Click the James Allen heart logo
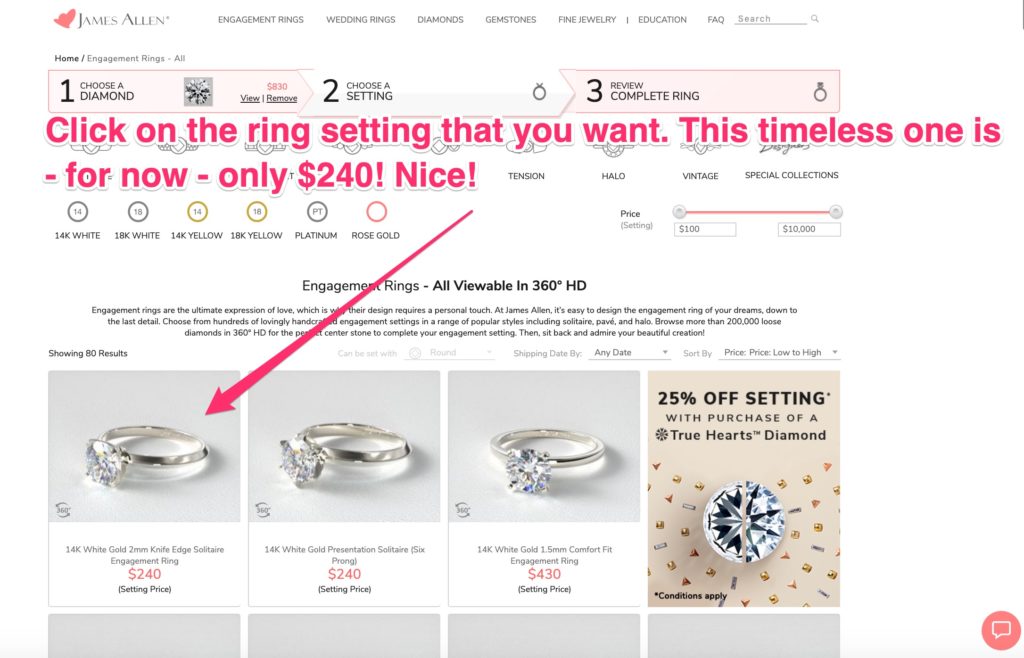Screen dimensions: 1024x658 (x=65, y=19)
